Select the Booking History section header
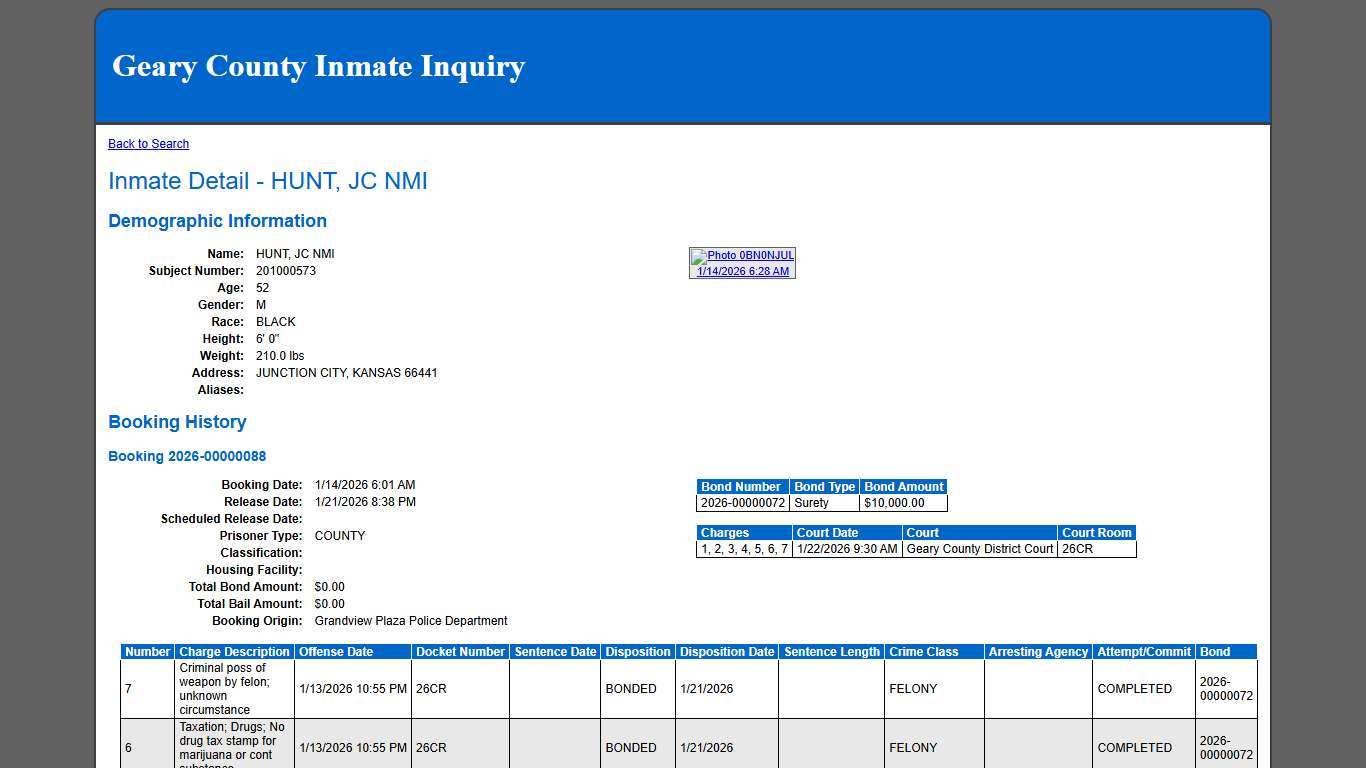Viewport: 1366px width, 768px height. click(x=177, y=422)
